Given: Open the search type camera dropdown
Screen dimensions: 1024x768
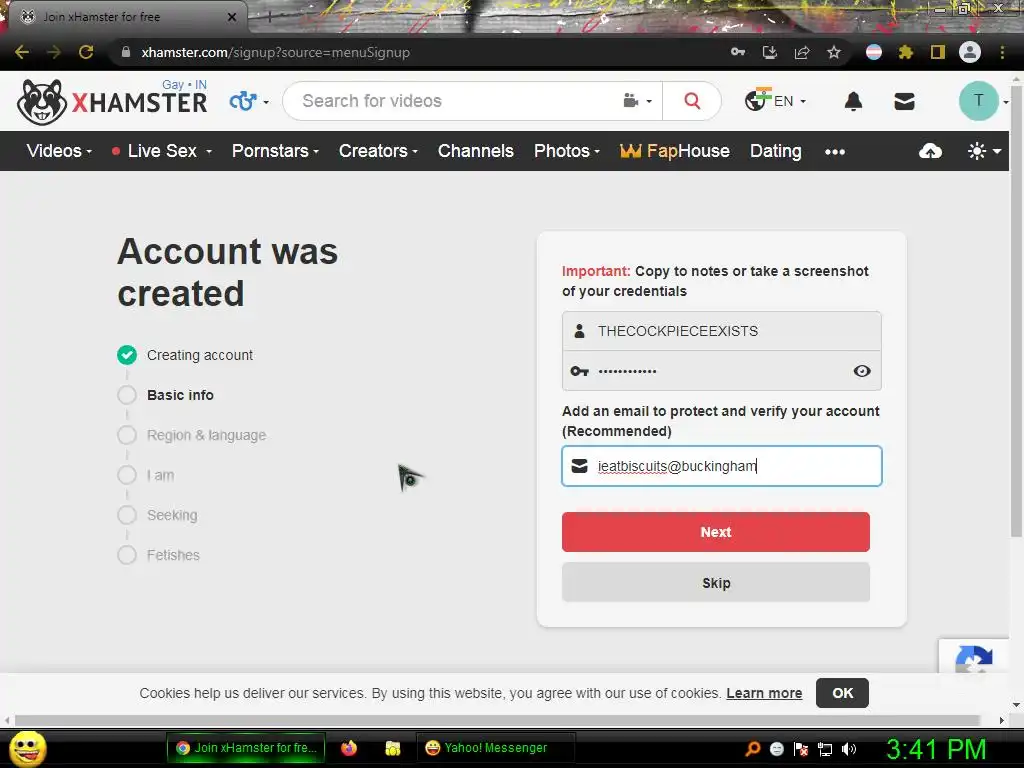Looking at the screenshot, I should pyautogui.click(x=637, y=101).
